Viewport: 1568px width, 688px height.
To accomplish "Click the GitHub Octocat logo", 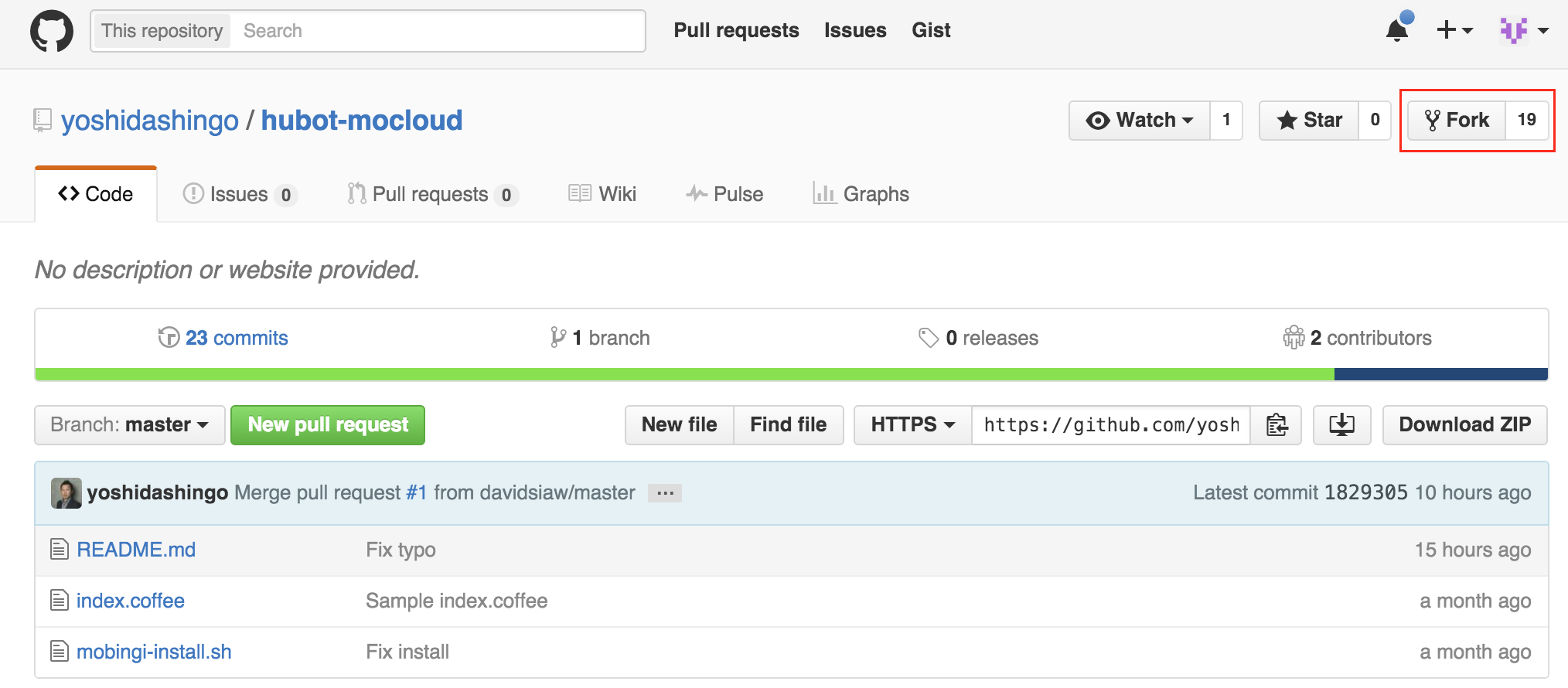I will click(52, 31).
